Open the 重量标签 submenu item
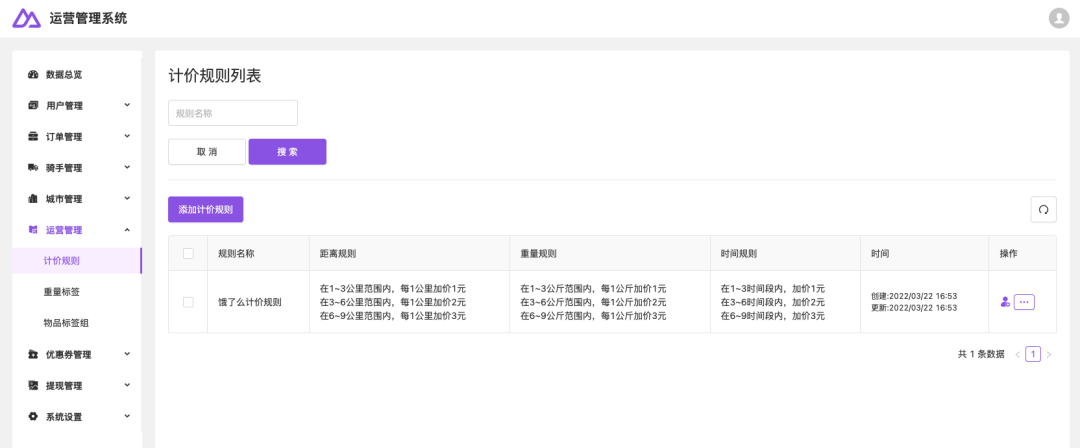The width and height of the screenshot is (1080, 448). pos(62,292)
